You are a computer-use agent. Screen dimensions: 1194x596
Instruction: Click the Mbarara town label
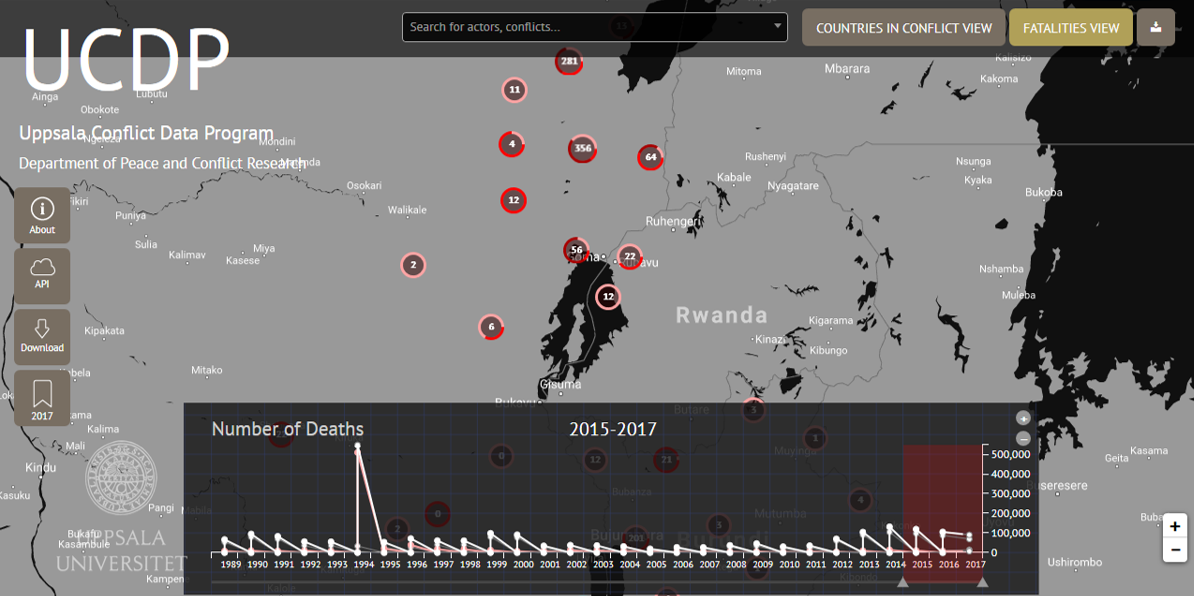click(x=847, y=69)
